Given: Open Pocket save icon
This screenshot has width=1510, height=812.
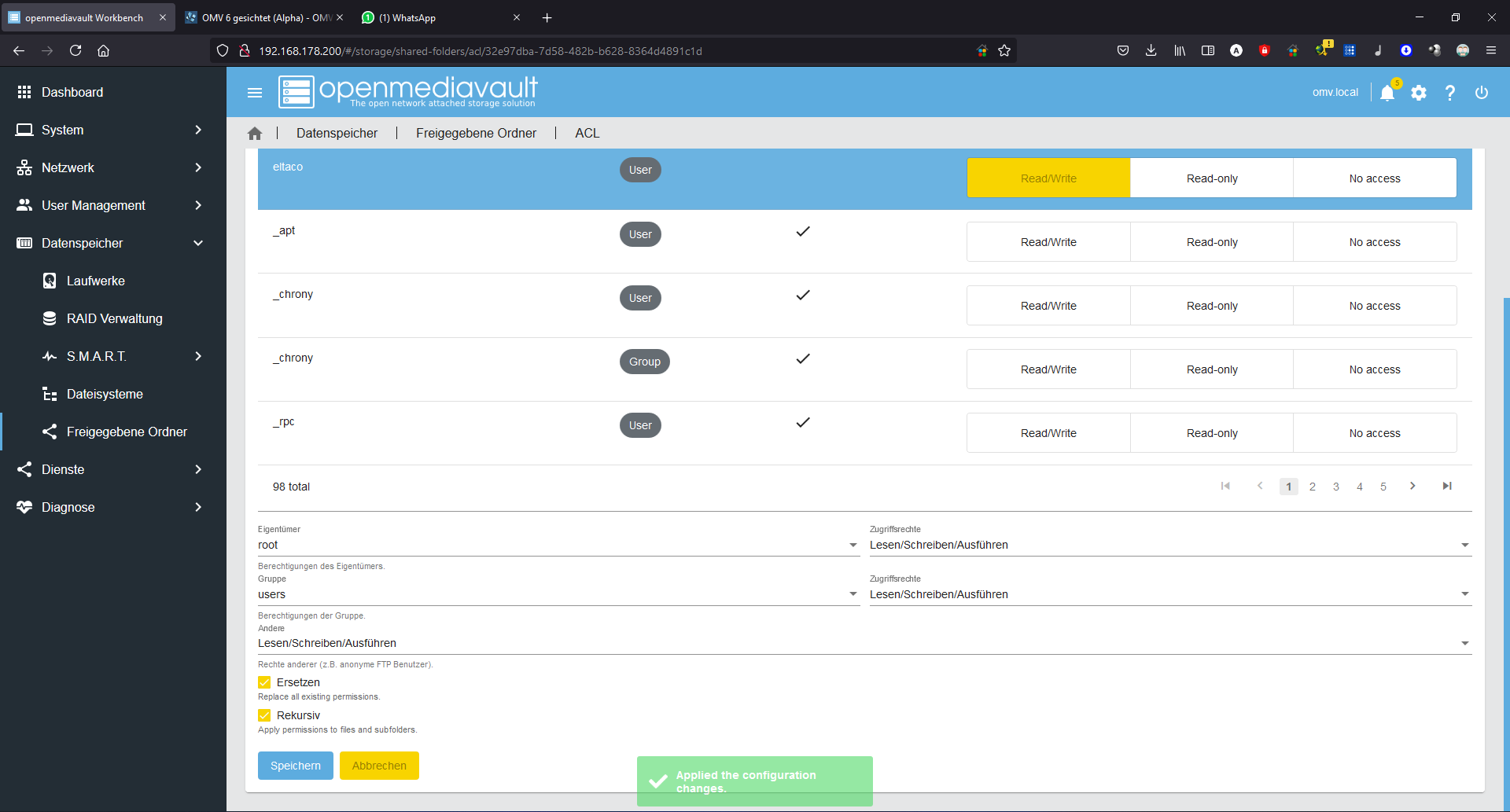Looking at the screenshot, I should (1123, 50).
